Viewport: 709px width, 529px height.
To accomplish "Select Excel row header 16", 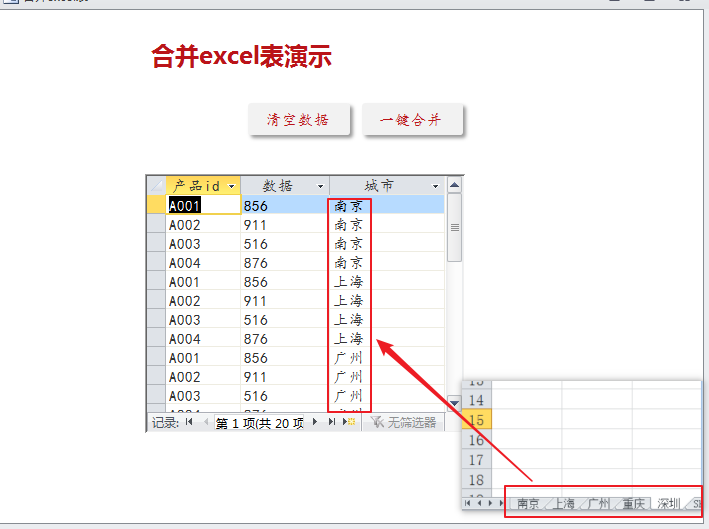I will (477, 439).
